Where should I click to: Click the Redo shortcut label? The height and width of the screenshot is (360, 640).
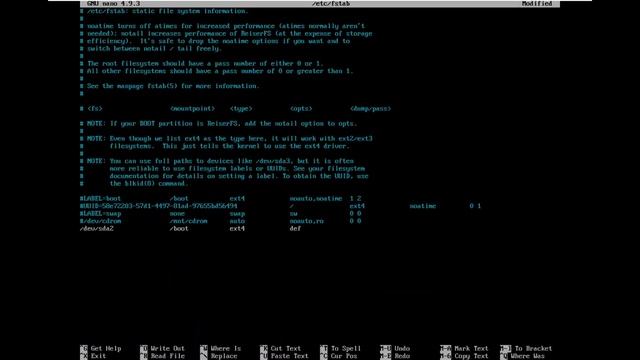[402, 356]
